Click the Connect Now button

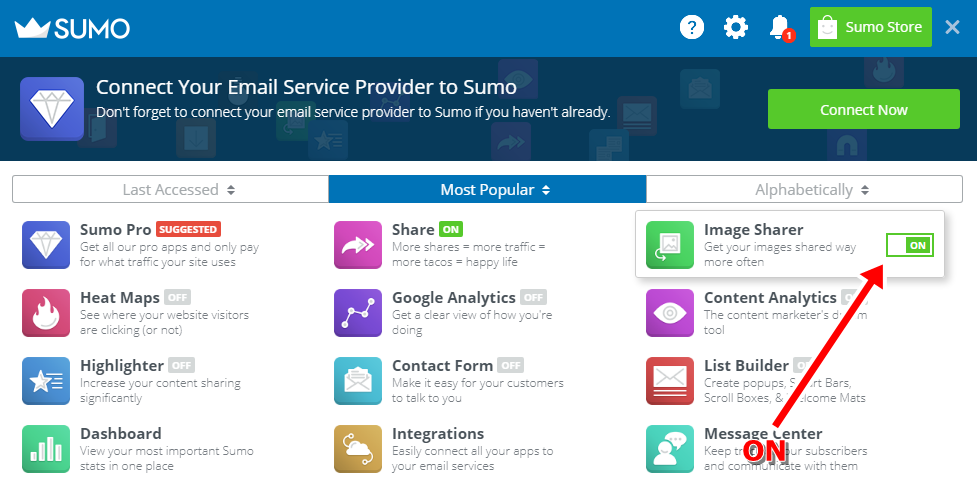[864, 110]
